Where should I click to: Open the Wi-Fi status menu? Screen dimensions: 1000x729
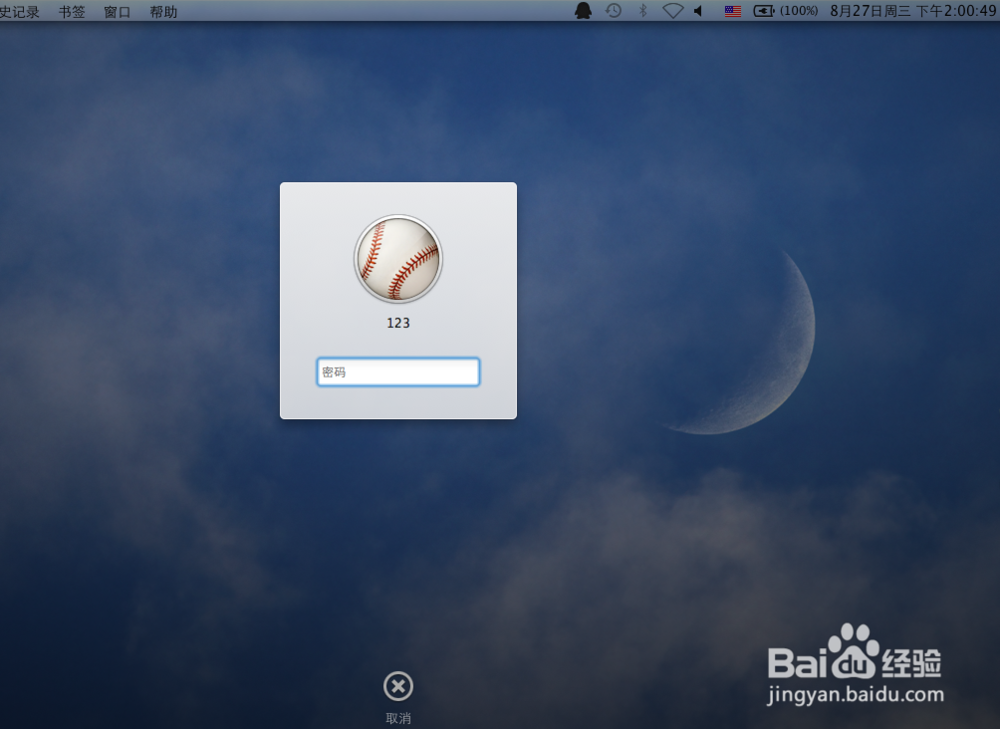[x=673, y=11]
